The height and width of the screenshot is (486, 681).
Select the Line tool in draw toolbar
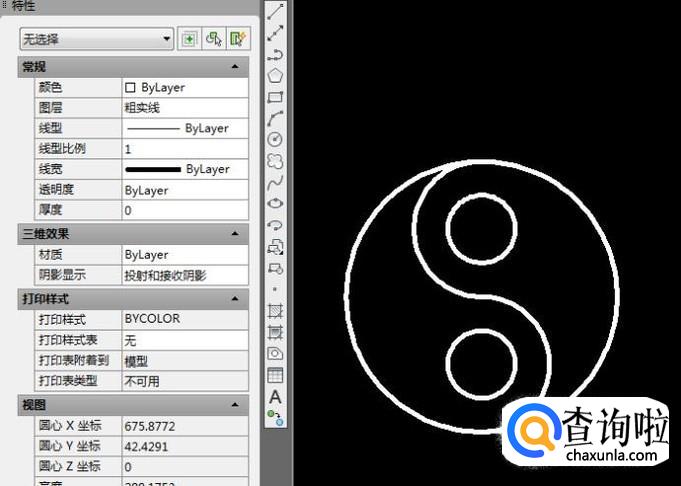(x=276, y=11)
